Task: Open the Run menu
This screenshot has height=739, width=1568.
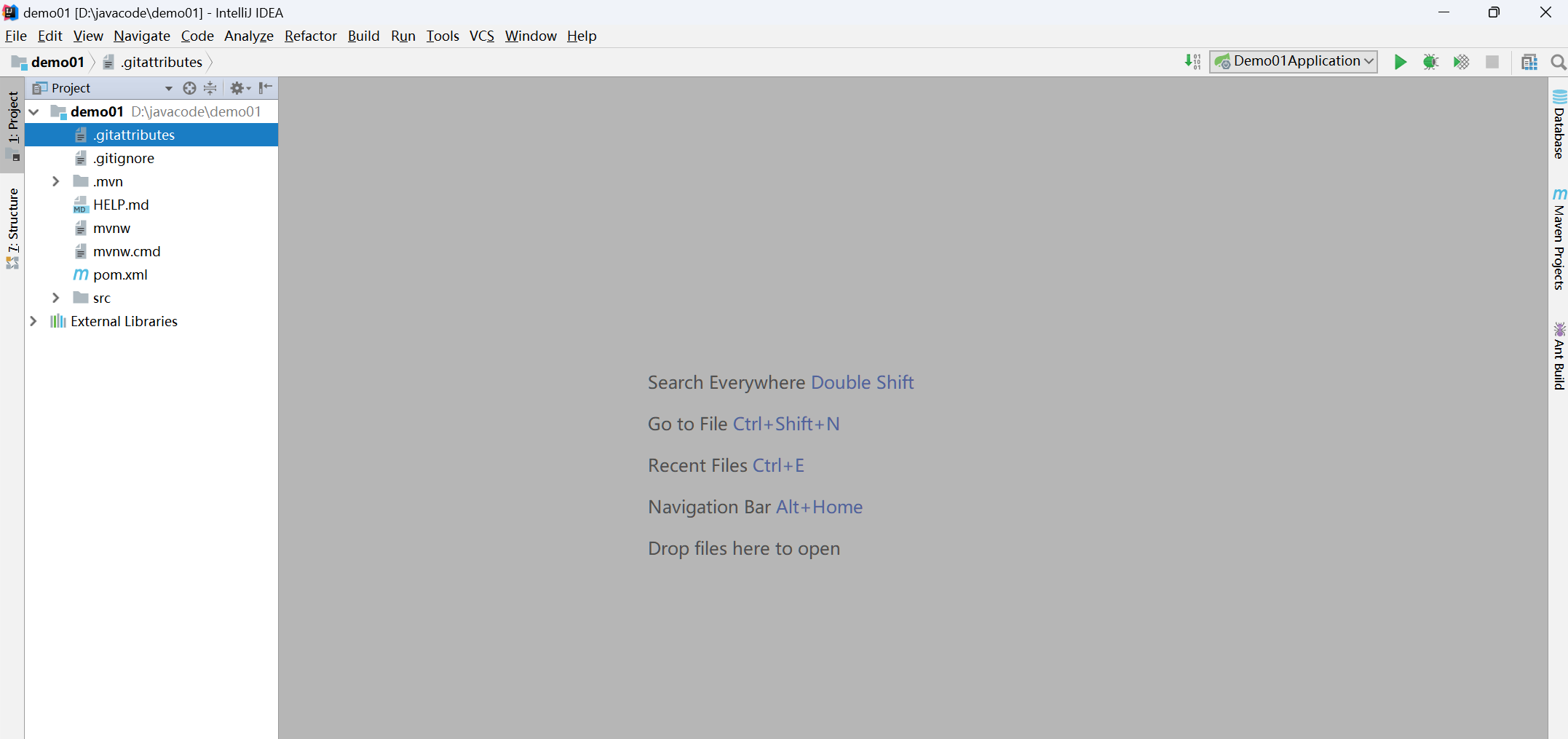Action: coord(403,36)
